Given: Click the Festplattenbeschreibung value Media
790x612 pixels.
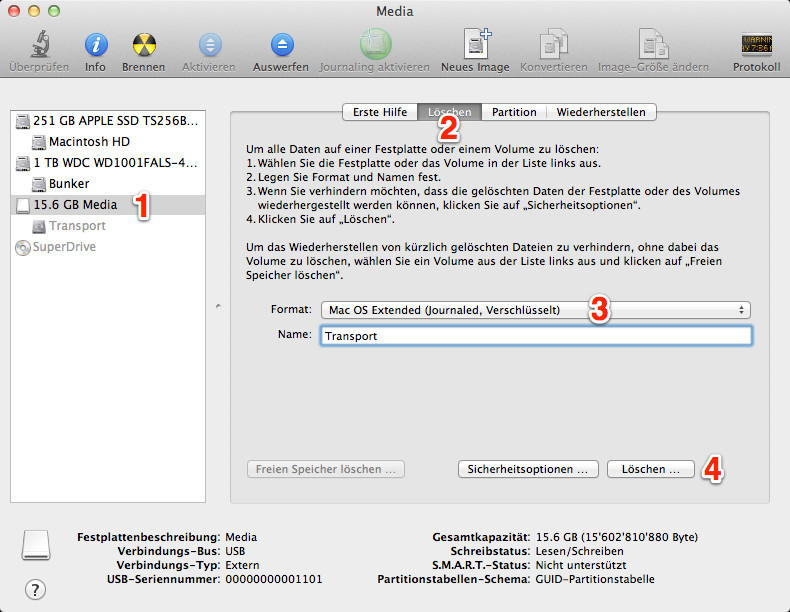Looking at the screenshot, I should pyautogui.click(x=241, y=537).
